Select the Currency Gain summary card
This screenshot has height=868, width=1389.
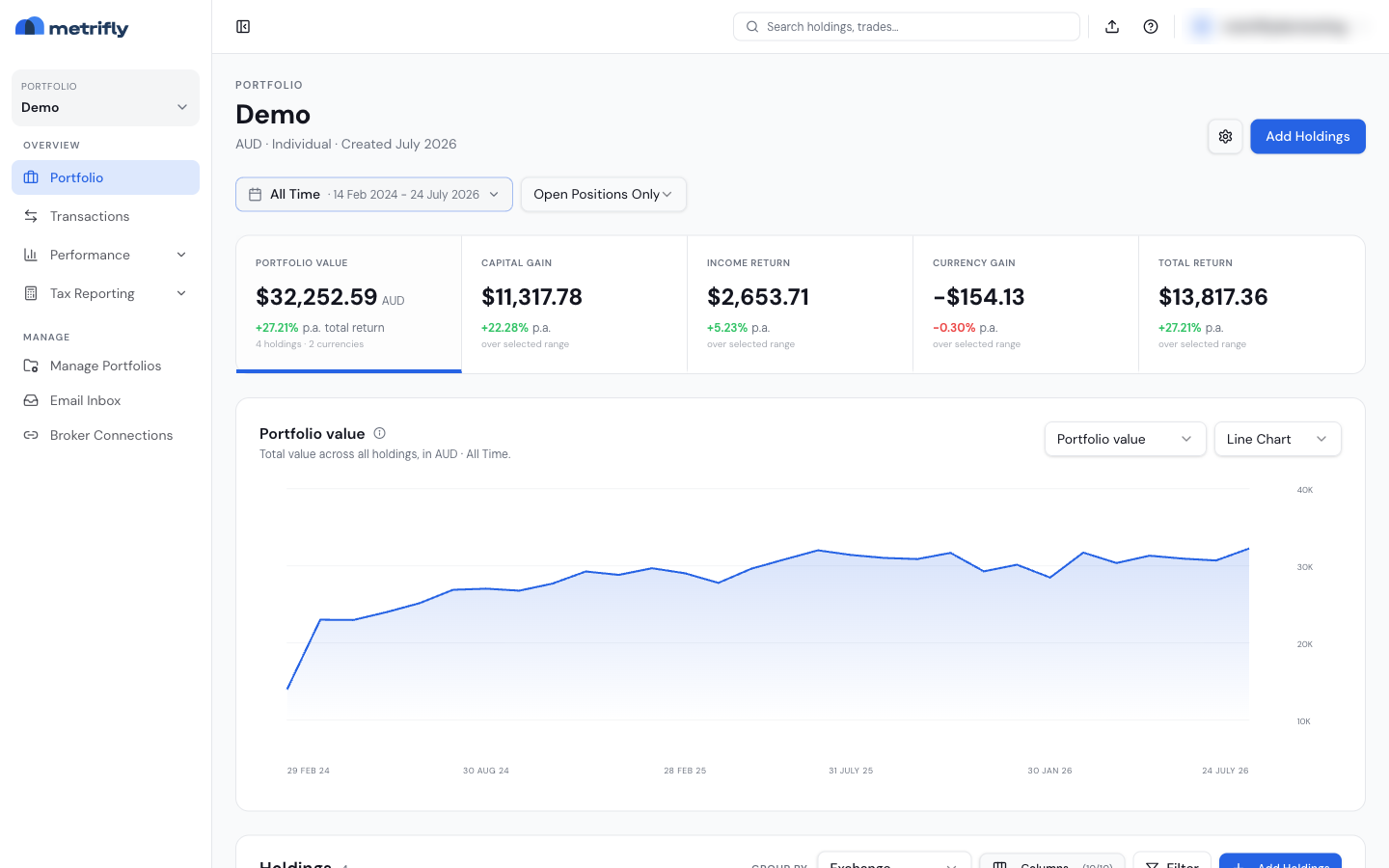pos(1025,305)
